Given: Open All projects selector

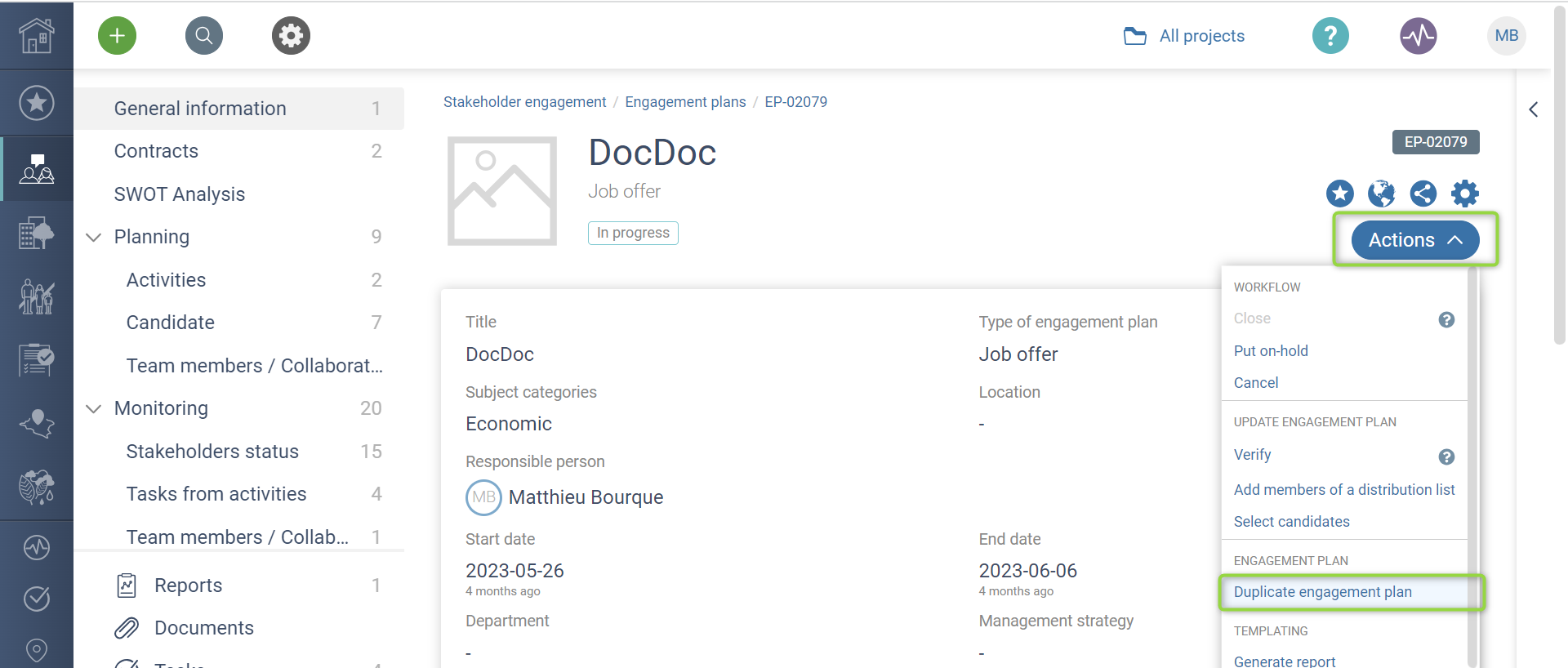Looking at the screenshot, I should click(1185, 36).
